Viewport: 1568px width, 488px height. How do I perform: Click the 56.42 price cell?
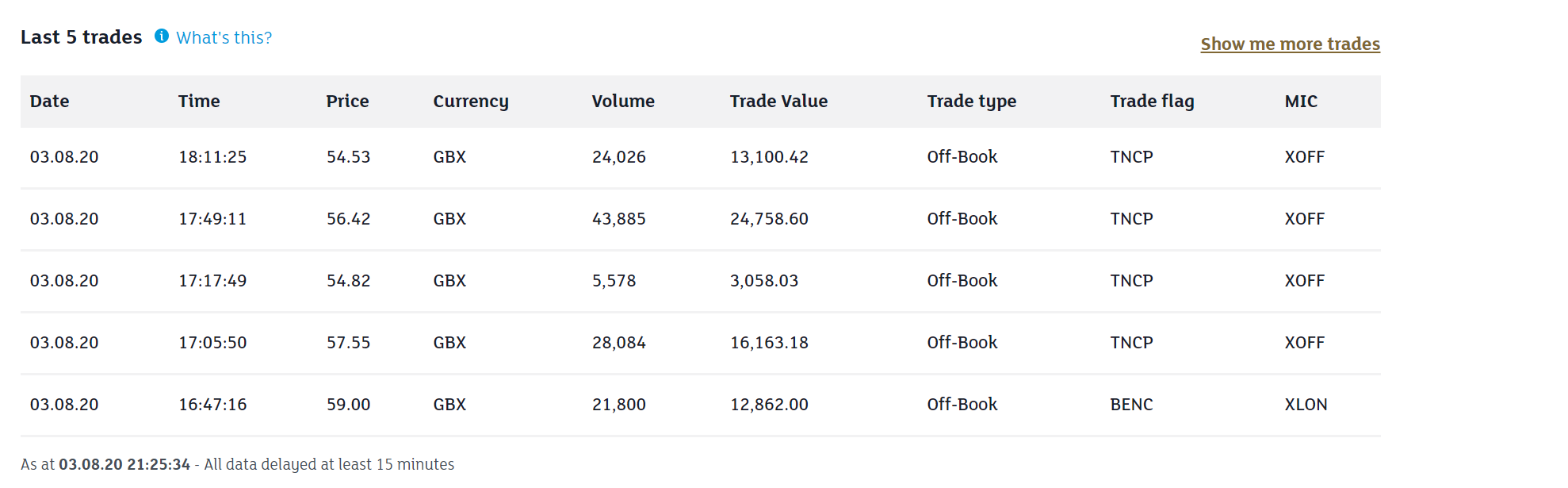tap(348, 219)
